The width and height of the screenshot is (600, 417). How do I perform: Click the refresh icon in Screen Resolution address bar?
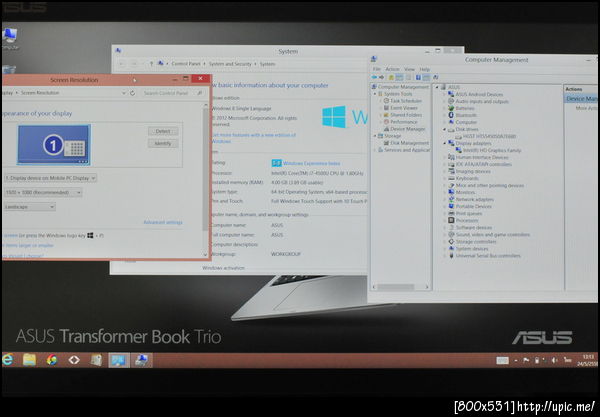tap(132, 93)
